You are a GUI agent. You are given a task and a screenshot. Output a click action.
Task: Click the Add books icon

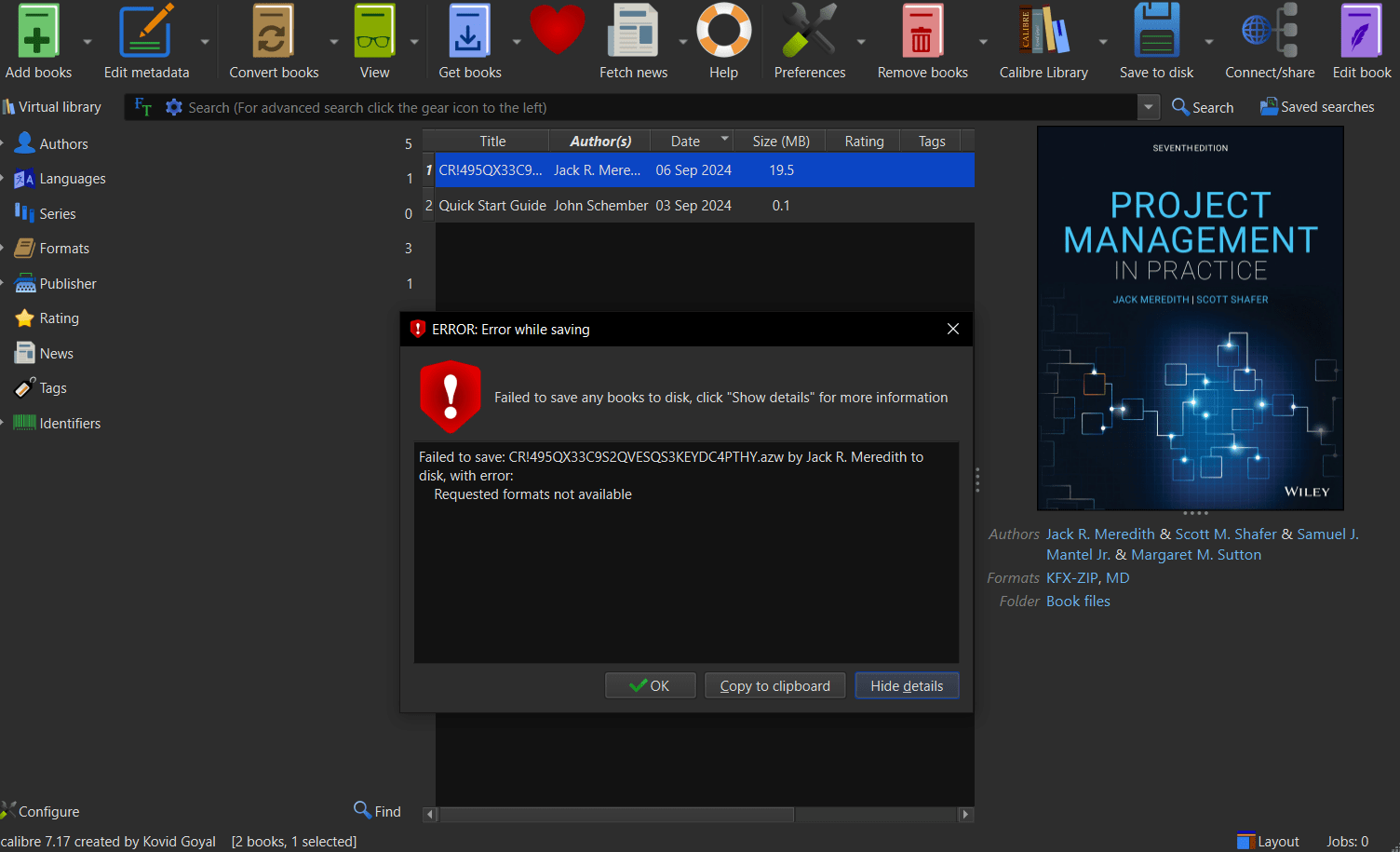tap(37, 31)
